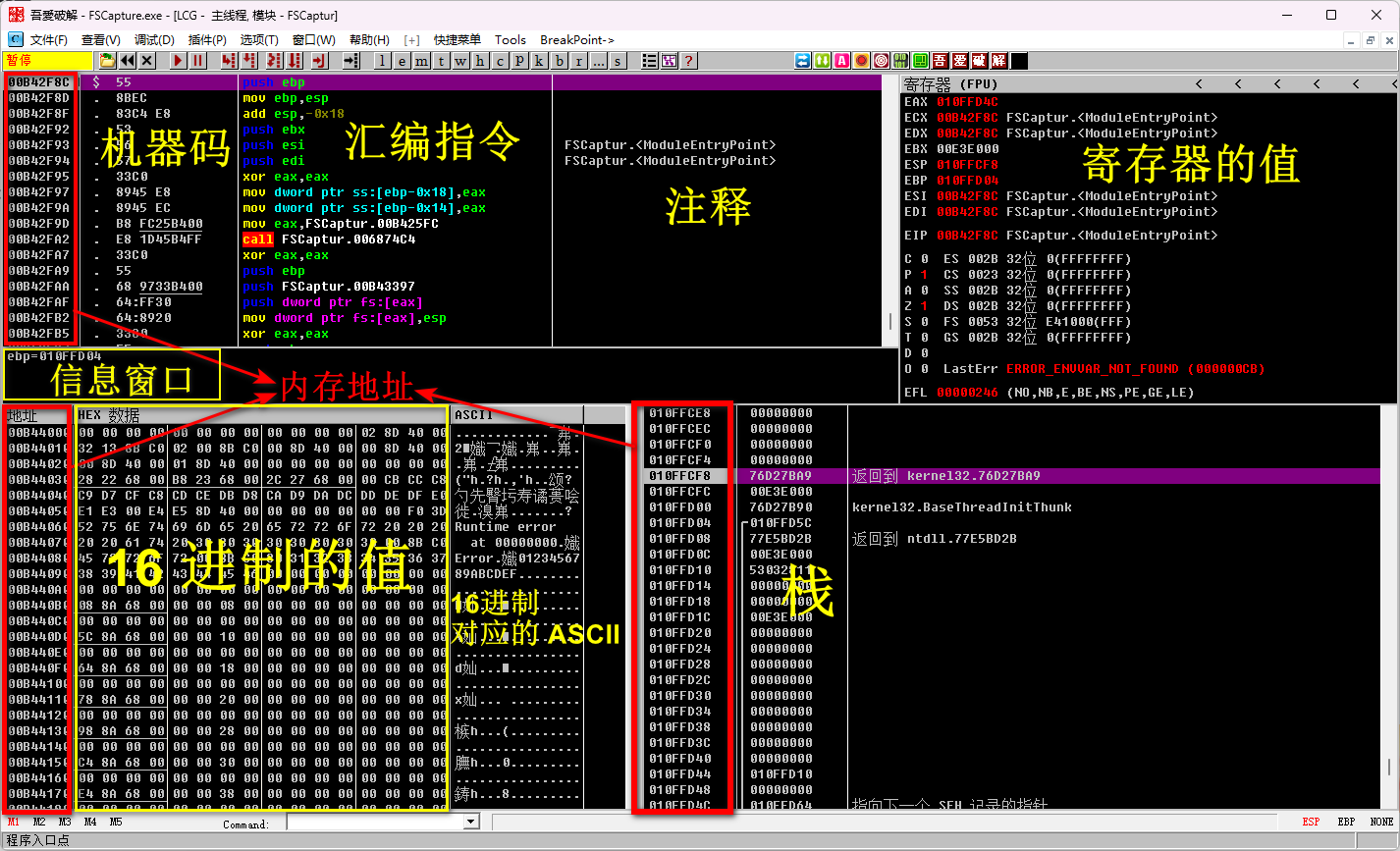Open the CPU window with the 'c' button
Viewport: 1400px width, 851px height.
coord(500,60)
